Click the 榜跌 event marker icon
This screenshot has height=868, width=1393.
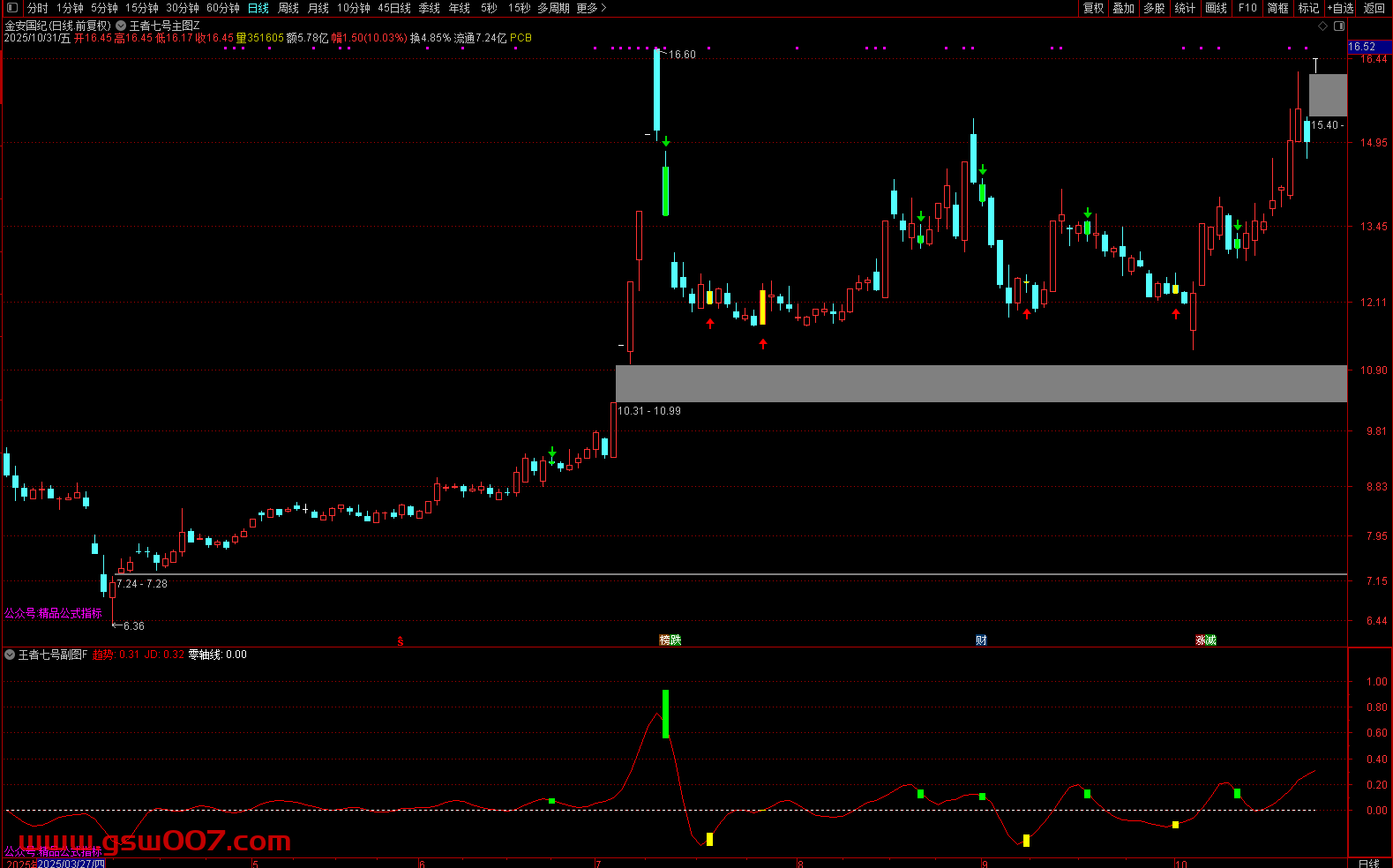point(670,640)
